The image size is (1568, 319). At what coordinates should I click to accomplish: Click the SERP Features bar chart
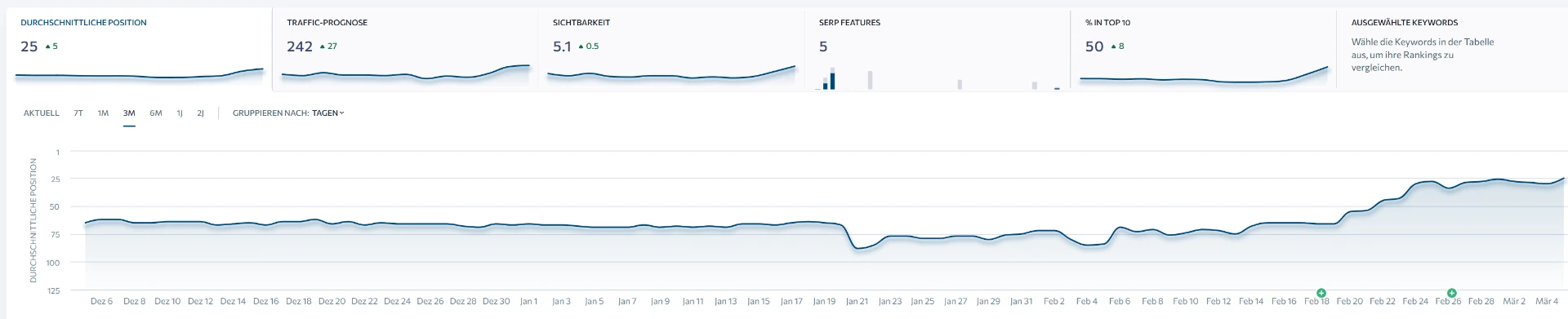tap(938, 78)
